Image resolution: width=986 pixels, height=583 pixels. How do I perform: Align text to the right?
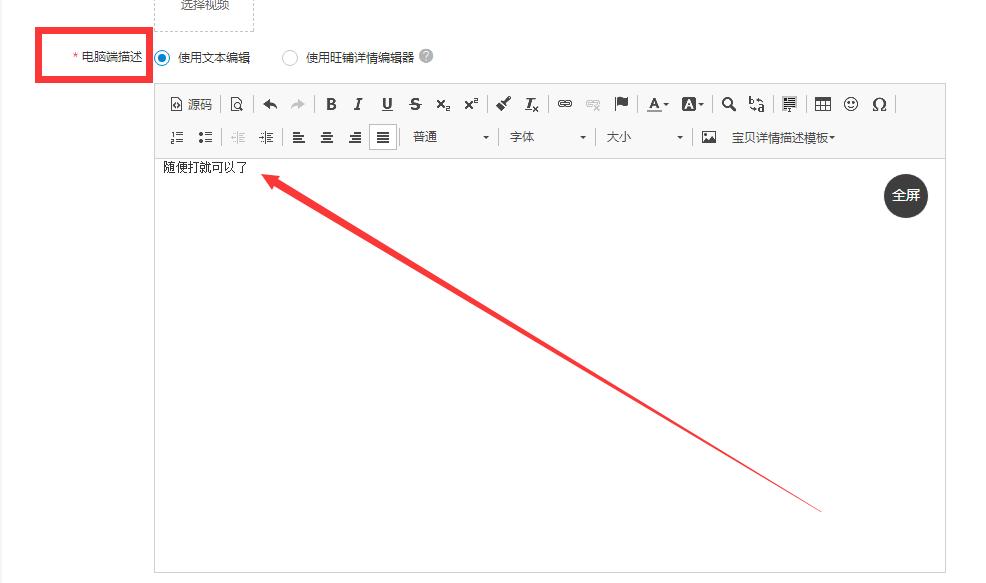pos(355,137)
